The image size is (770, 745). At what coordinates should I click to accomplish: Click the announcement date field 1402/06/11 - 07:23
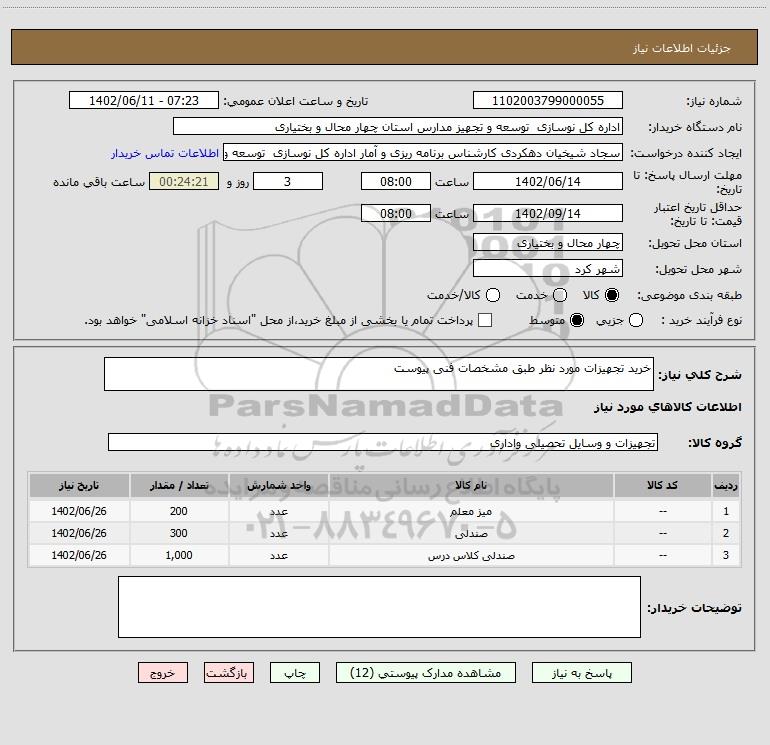[144, 101]
